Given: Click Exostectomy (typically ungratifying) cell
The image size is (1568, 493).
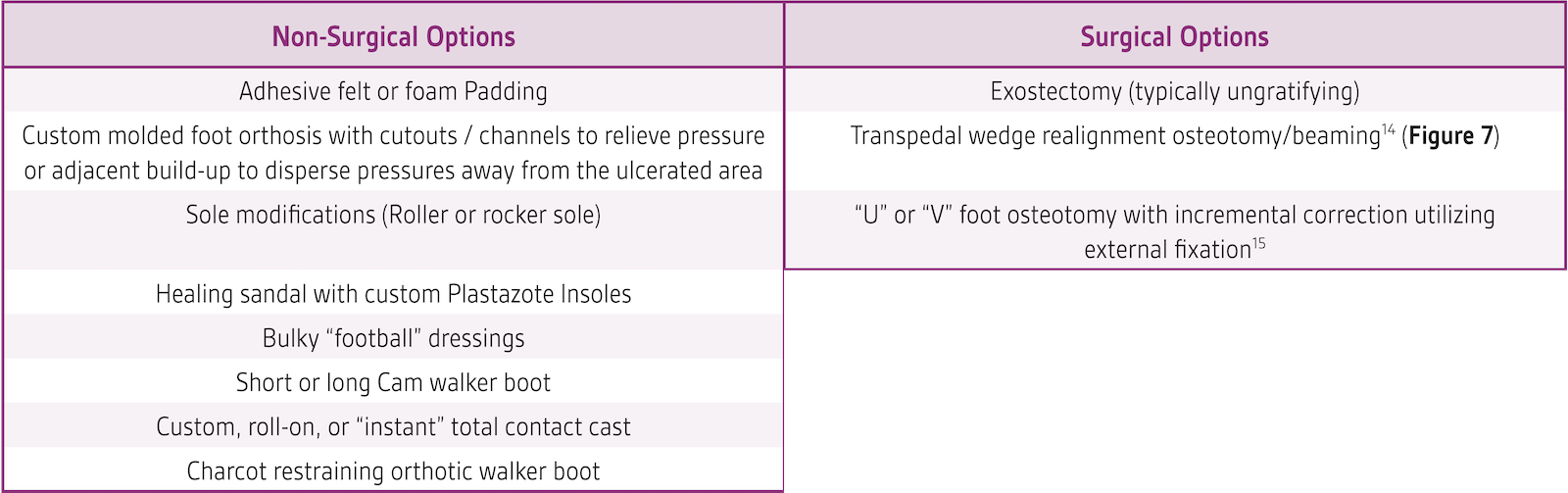Looking at the screenshot, I should [1174, 90].
